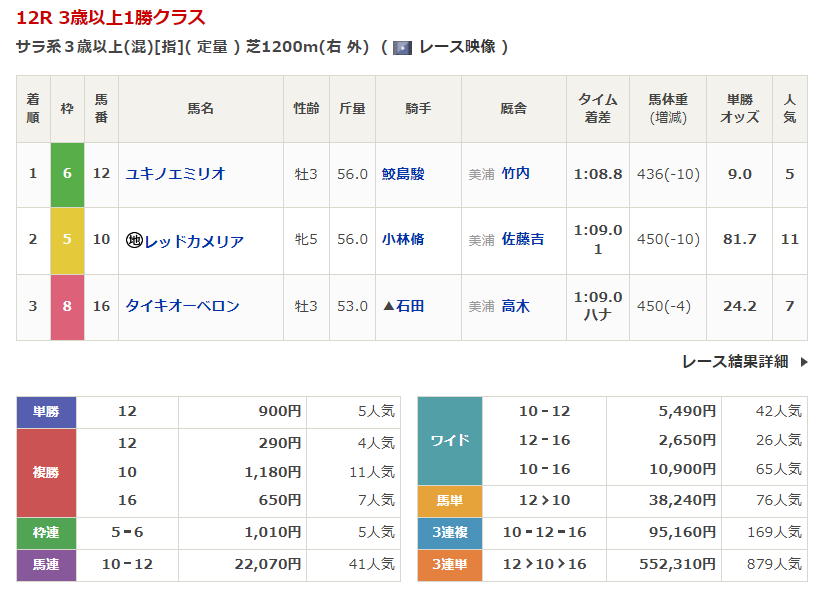Screen dimensions: 825x591
Task: Select the ワイド payout label
Action: pyautogui.click(x=450, y=441)
